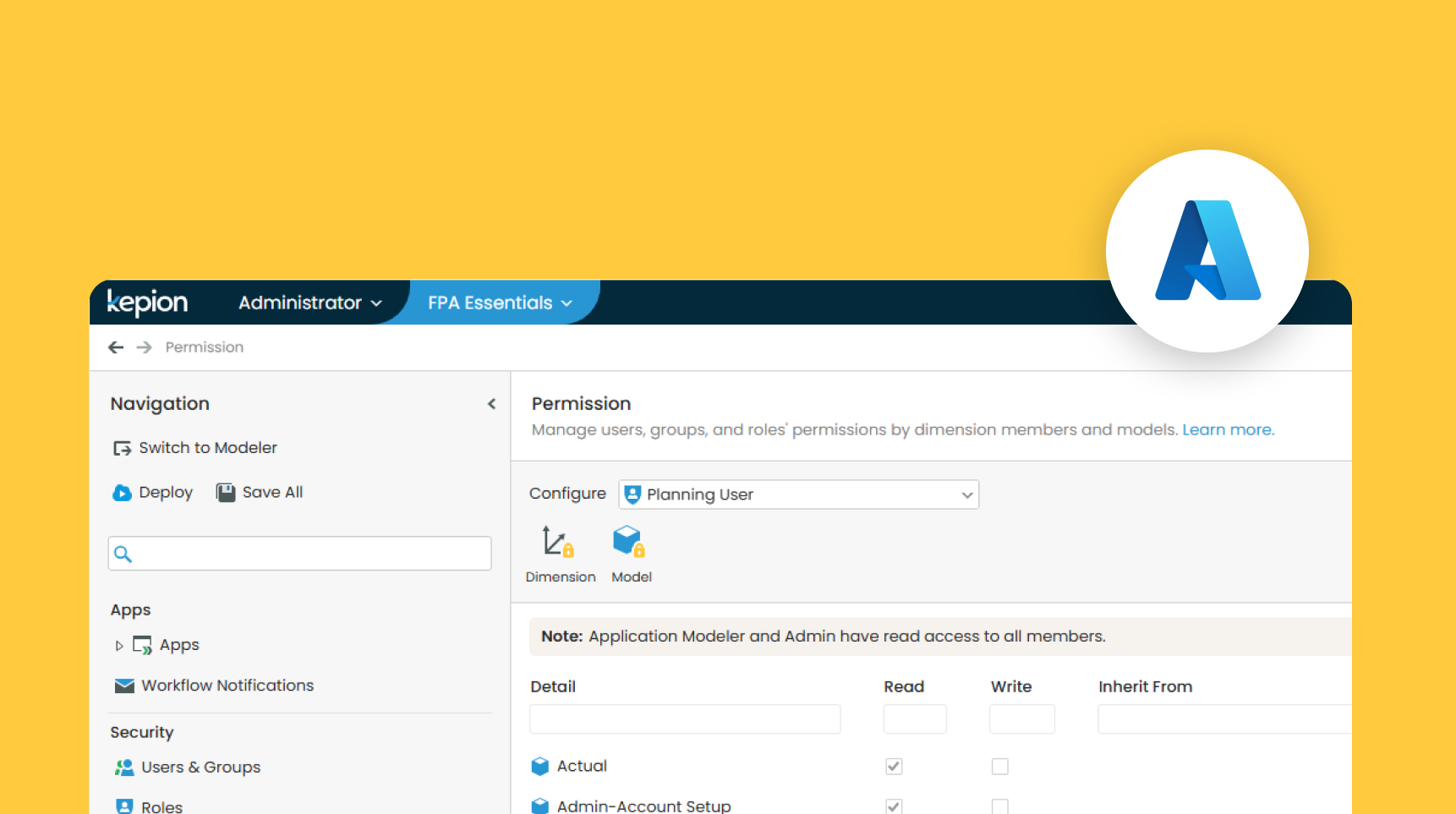The image size is (1456, 814).
Task: Click the Detail filter input field
Action: click(x=685, y=719)
